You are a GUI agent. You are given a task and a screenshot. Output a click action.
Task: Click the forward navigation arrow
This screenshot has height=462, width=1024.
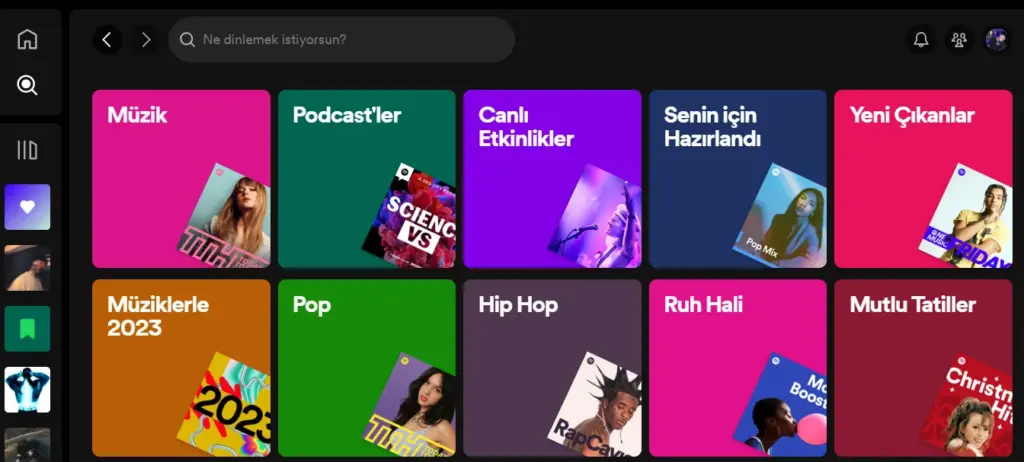click(146, 40)
